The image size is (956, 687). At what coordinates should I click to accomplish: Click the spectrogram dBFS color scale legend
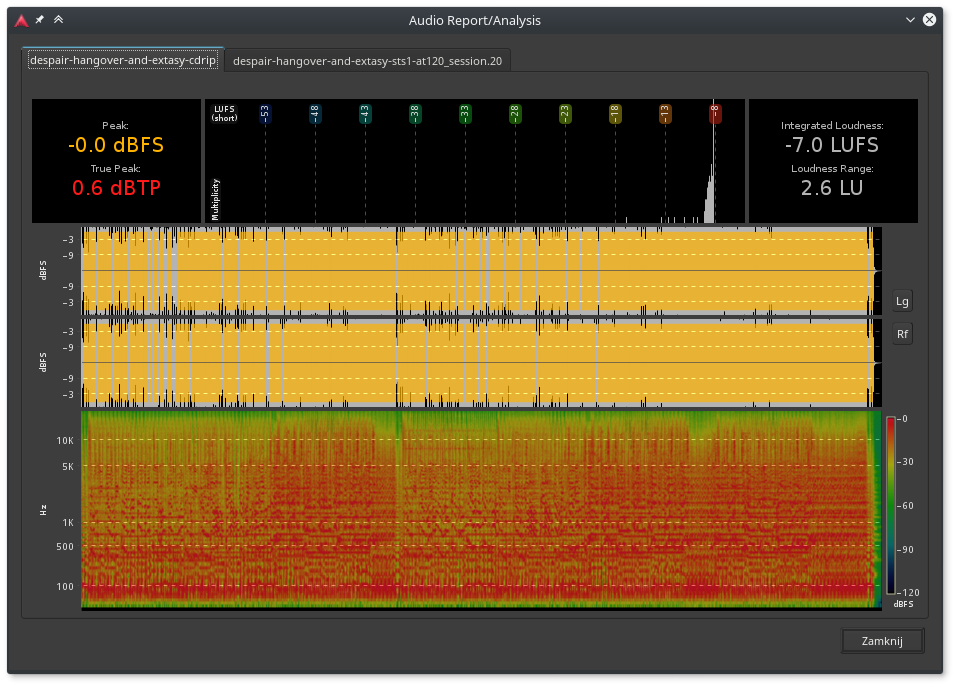[891, 505]
